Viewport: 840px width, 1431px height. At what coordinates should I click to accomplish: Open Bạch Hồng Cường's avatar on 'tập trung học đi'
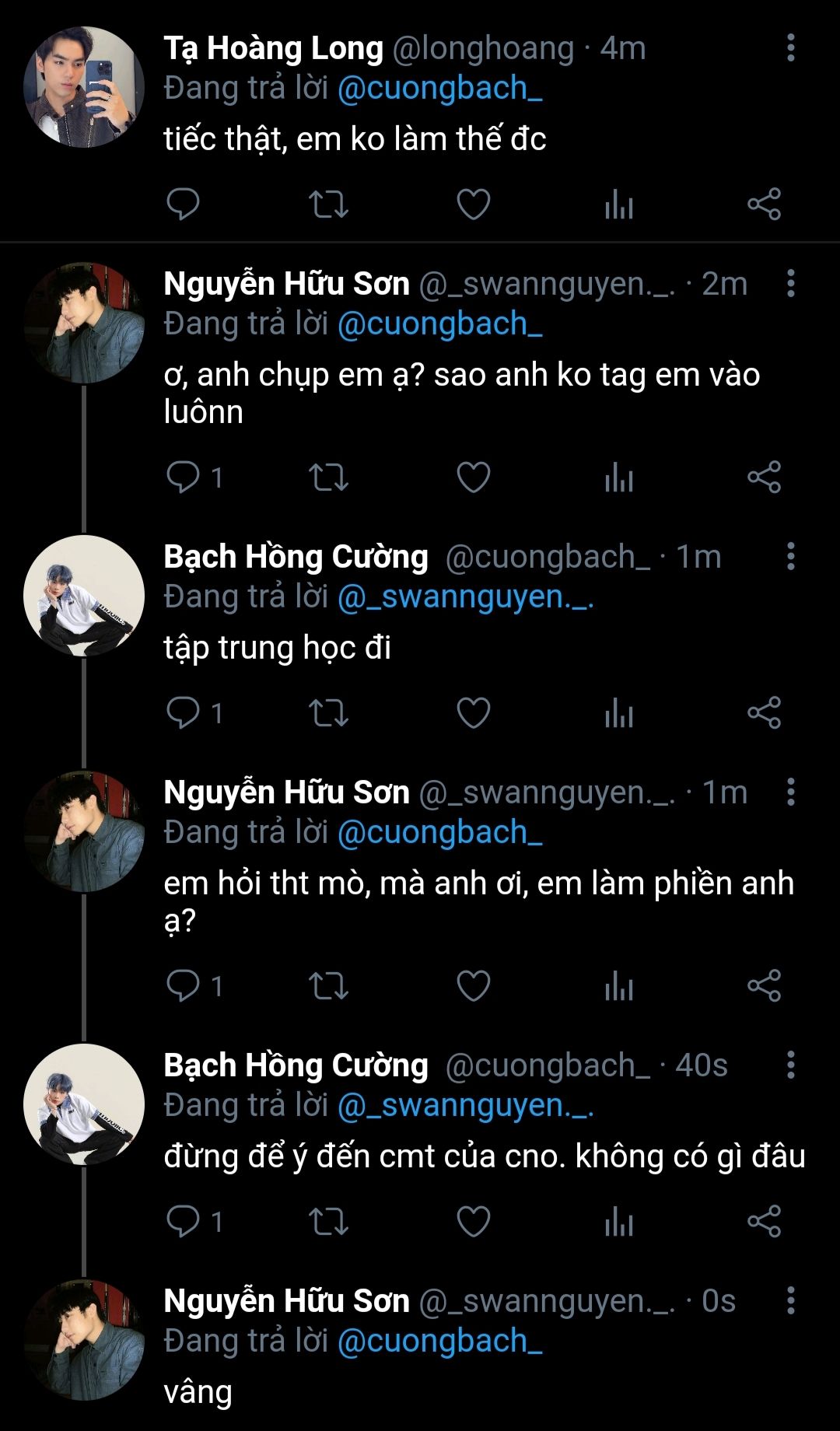pyautogui.click(x=83, y=596)
